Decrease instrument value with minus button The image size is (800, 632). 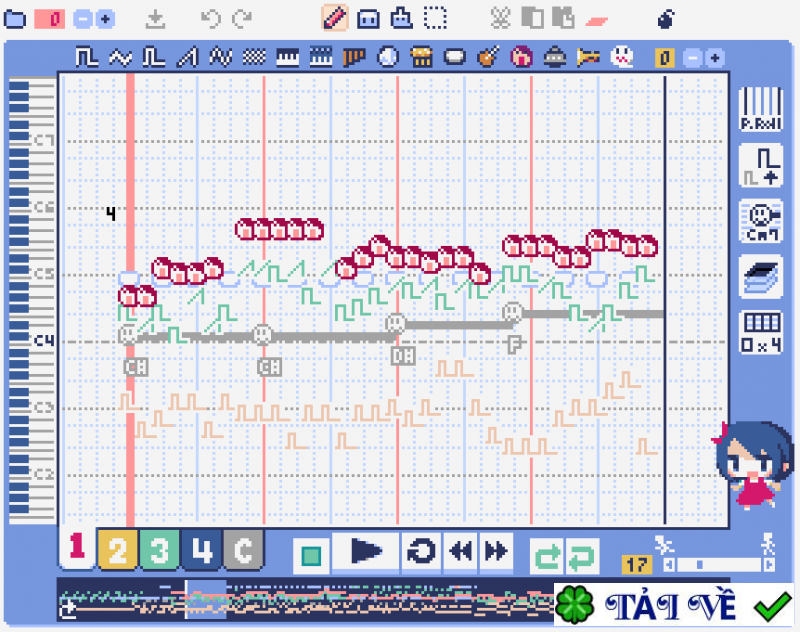coord(692,58)
